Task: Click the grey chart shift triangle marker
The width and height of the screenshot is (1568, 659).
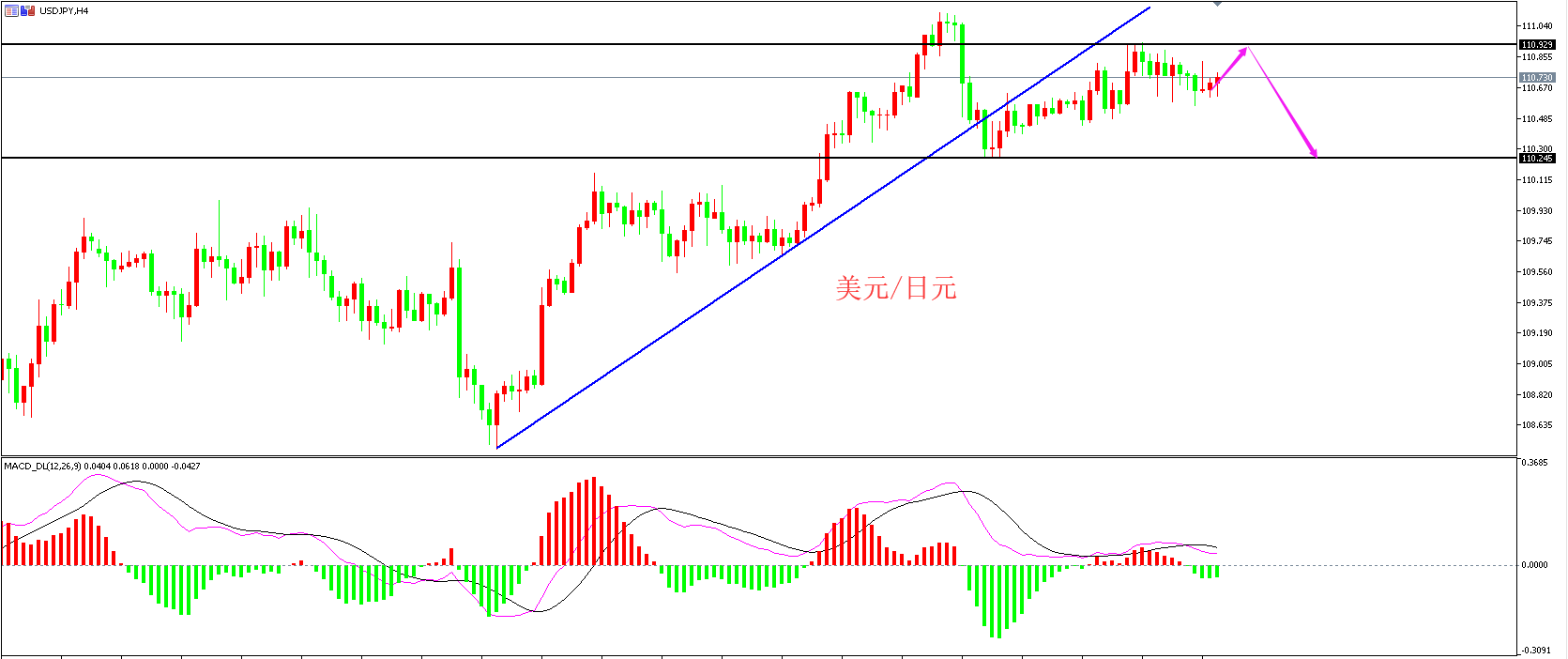Action: pos(1217,4)
